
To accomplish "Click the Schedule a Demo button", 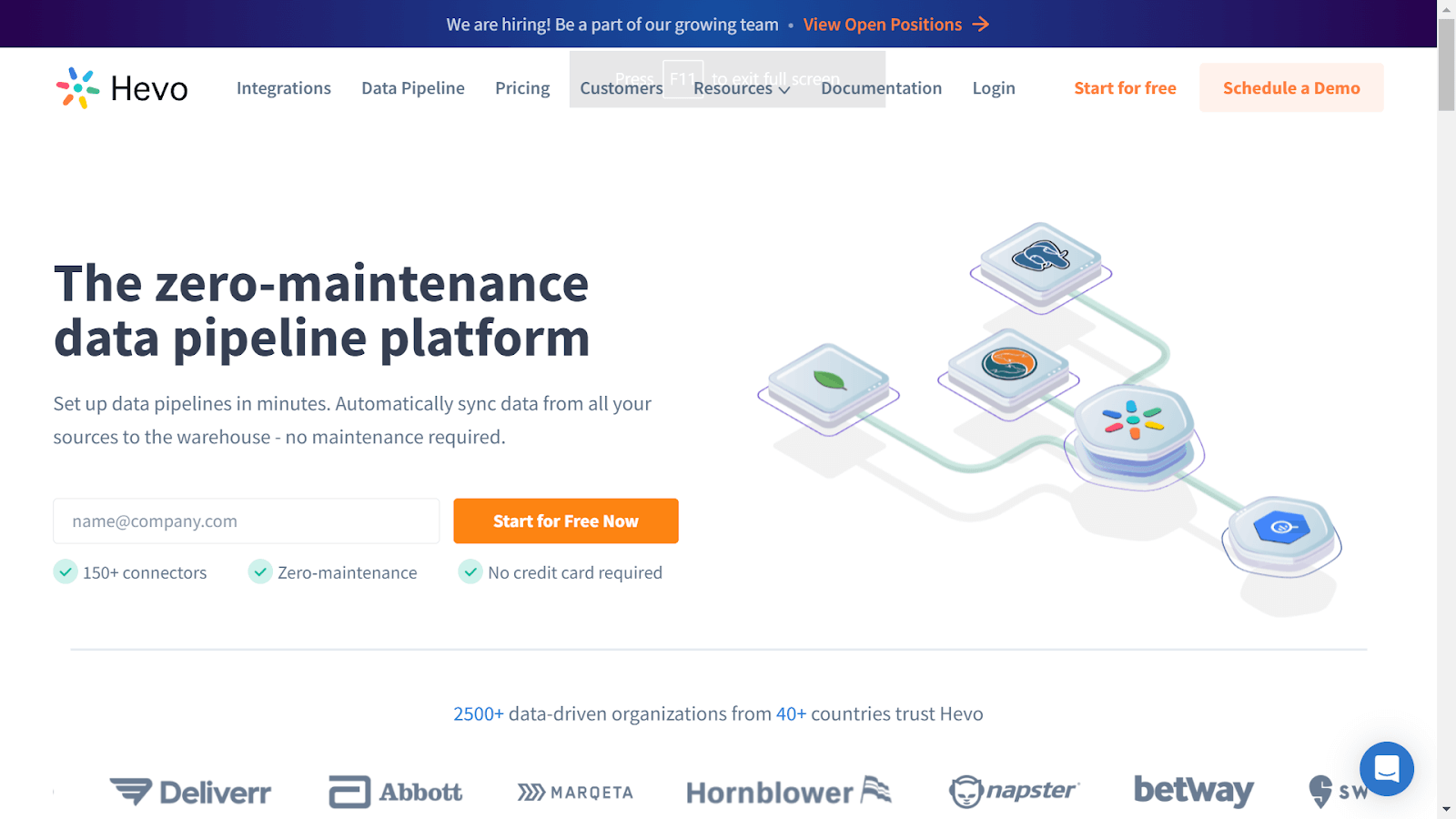I will [1290, 87].
